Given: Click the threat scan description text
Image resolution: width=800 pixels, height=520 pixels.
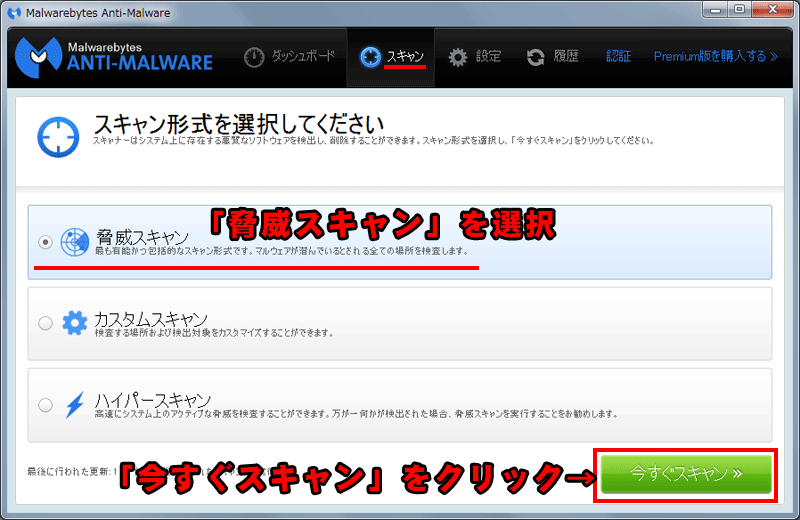Looking at the screenshot, I should point(281,251).
